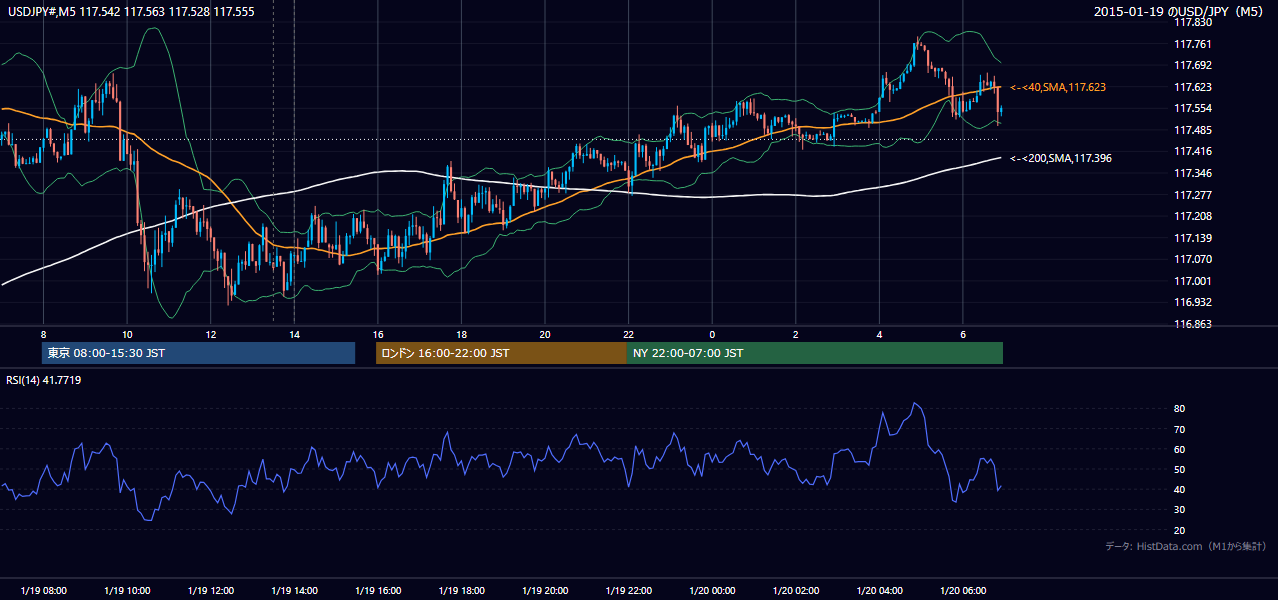Click the 1/20 04:00 date axis label

click(x=878, y=591)
